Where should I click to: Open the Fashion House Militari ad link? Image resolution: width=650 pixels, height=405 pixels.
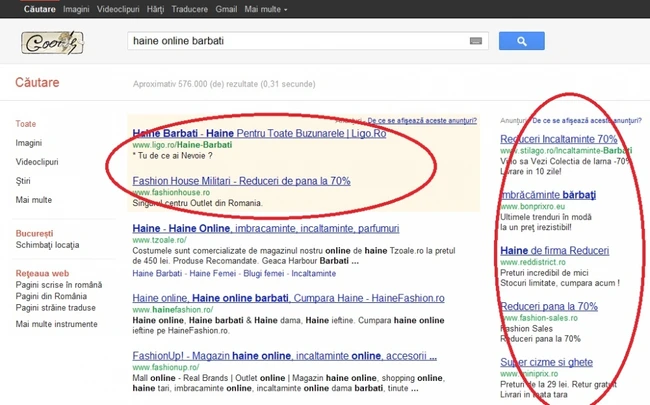pyautogui.click(x=240, y=181)
